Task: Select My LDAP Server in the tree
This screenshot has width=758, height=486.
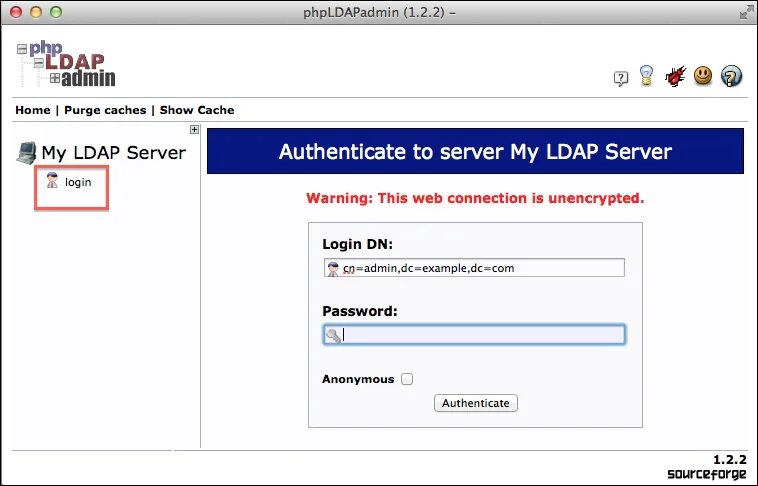Action: pos(114,153)
